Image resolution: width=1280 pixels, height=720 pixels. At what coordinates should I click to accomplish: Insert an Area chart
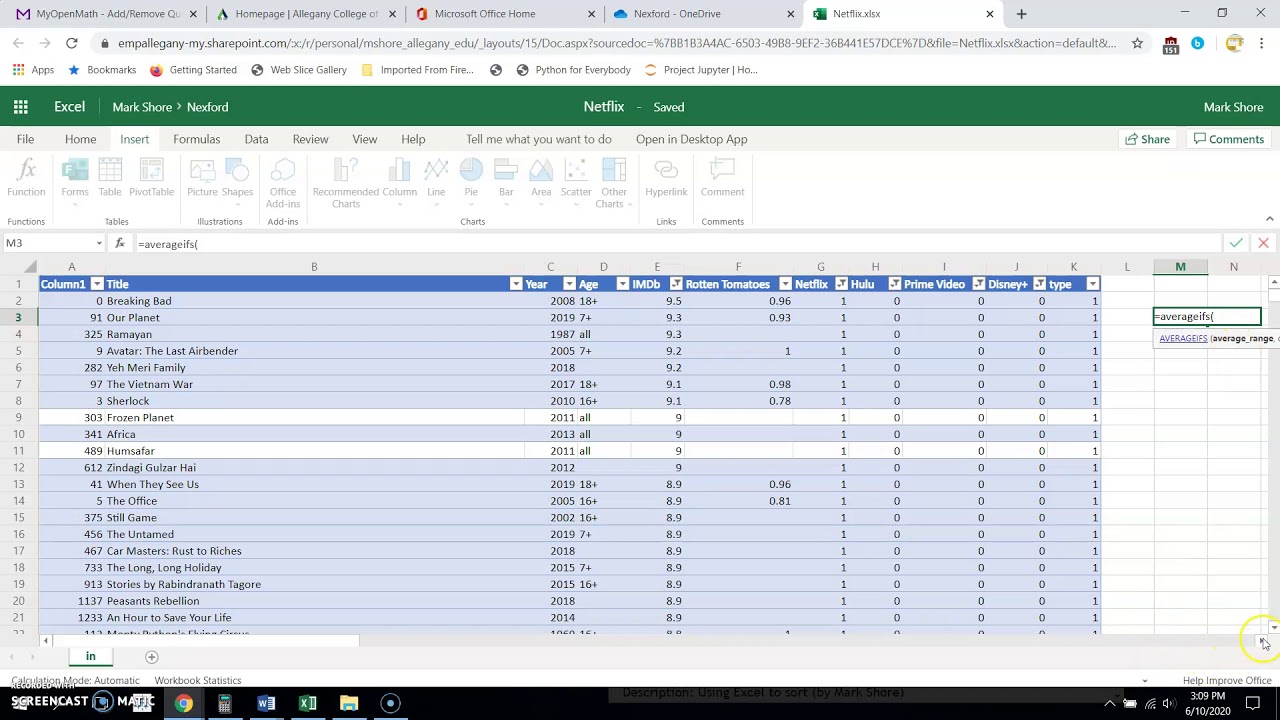point(541,180)
